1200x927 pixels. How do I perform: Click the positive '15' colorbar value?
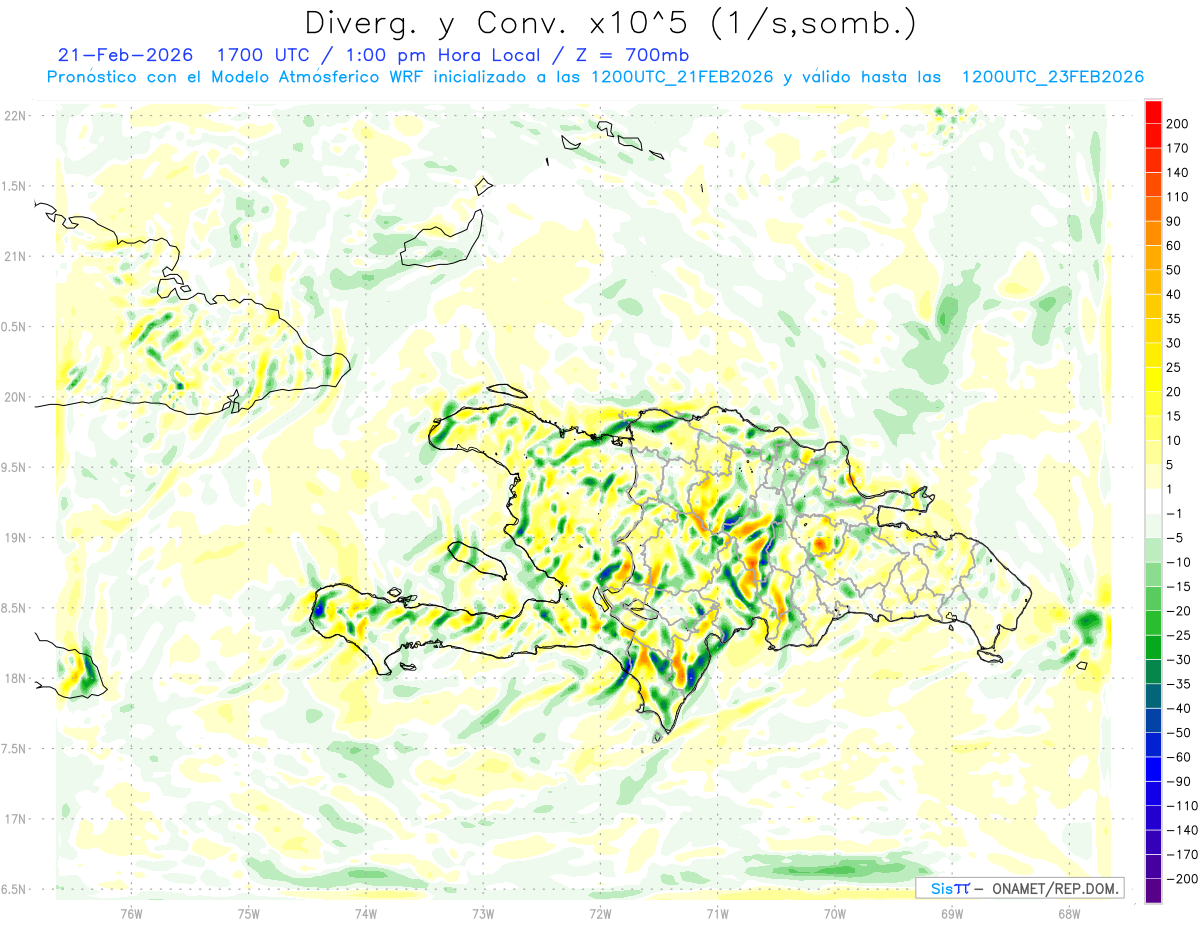(1174, 416)
